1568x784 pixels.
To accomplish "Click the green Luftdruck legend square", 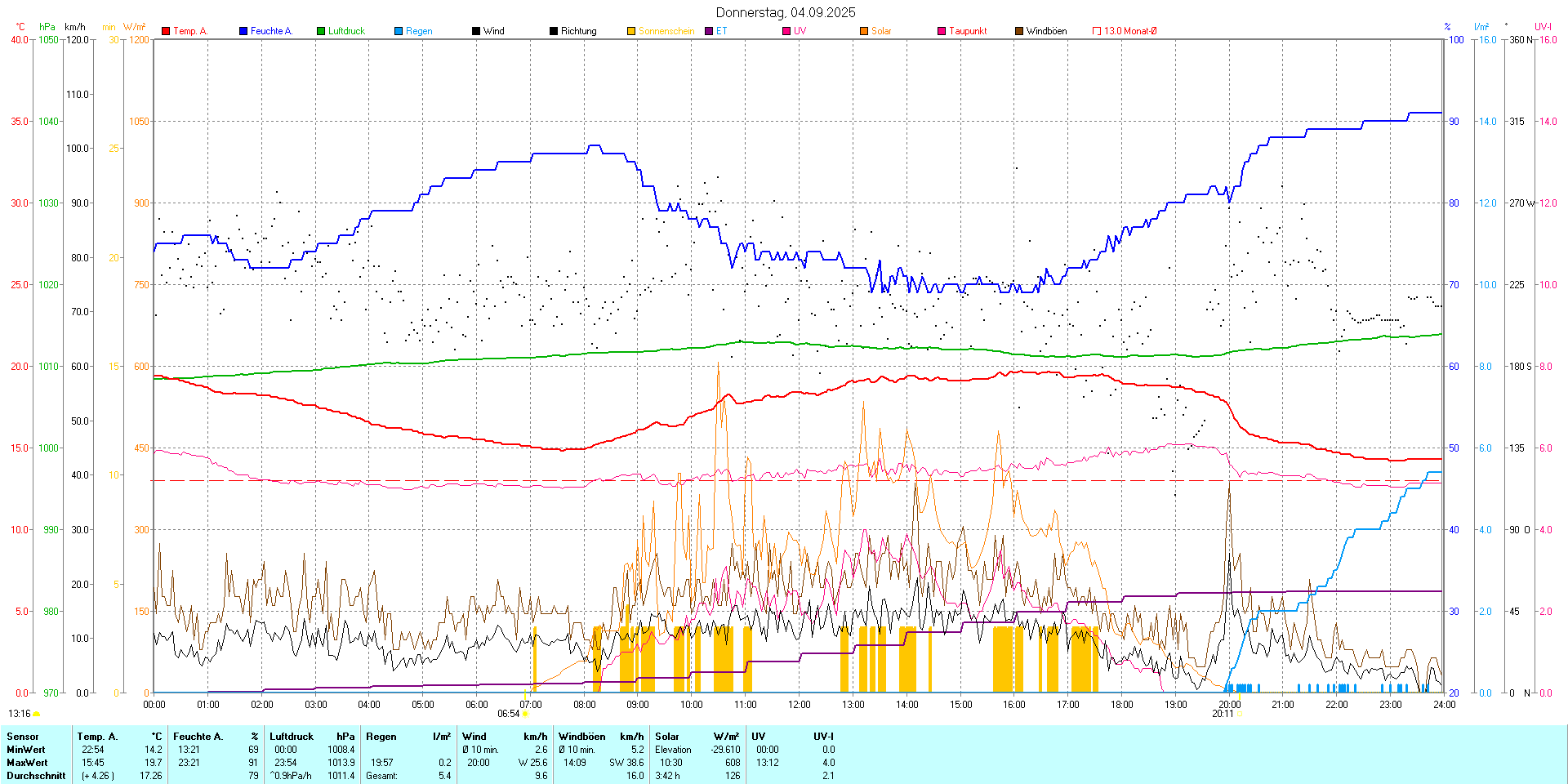I will [321, 31].
